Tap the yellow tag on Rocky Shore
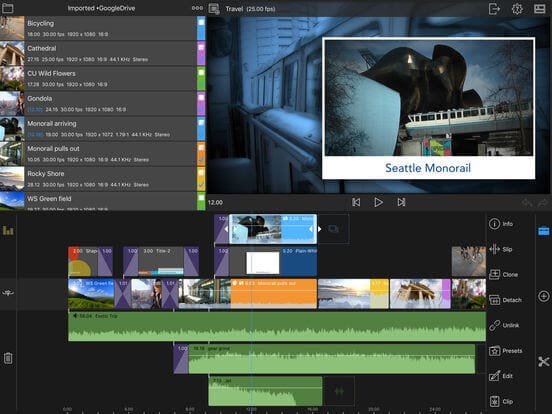This screenshot has height=414, width=552. (201, 178)
